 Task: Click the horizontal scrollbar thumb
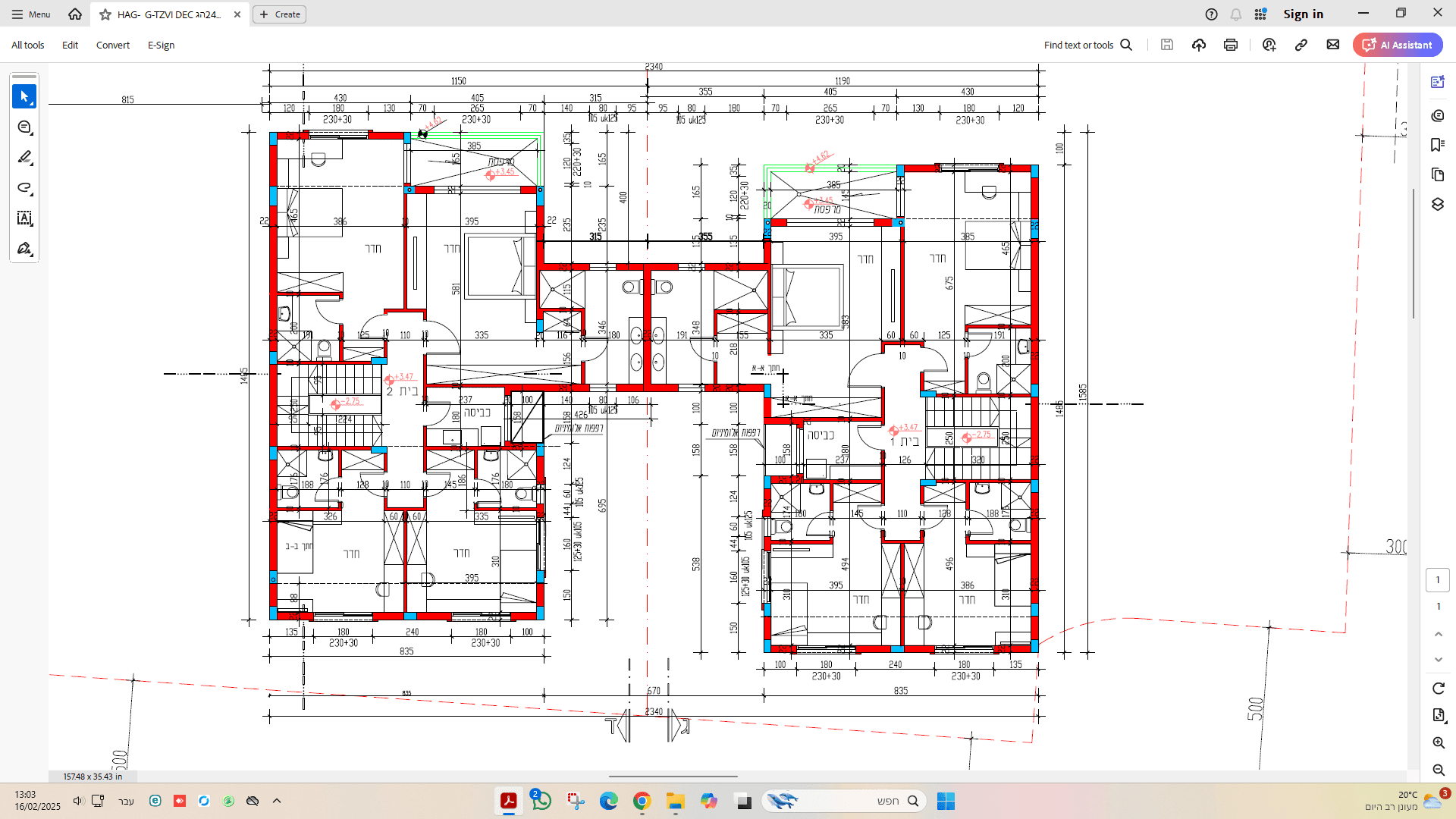[x=673, y=777]
